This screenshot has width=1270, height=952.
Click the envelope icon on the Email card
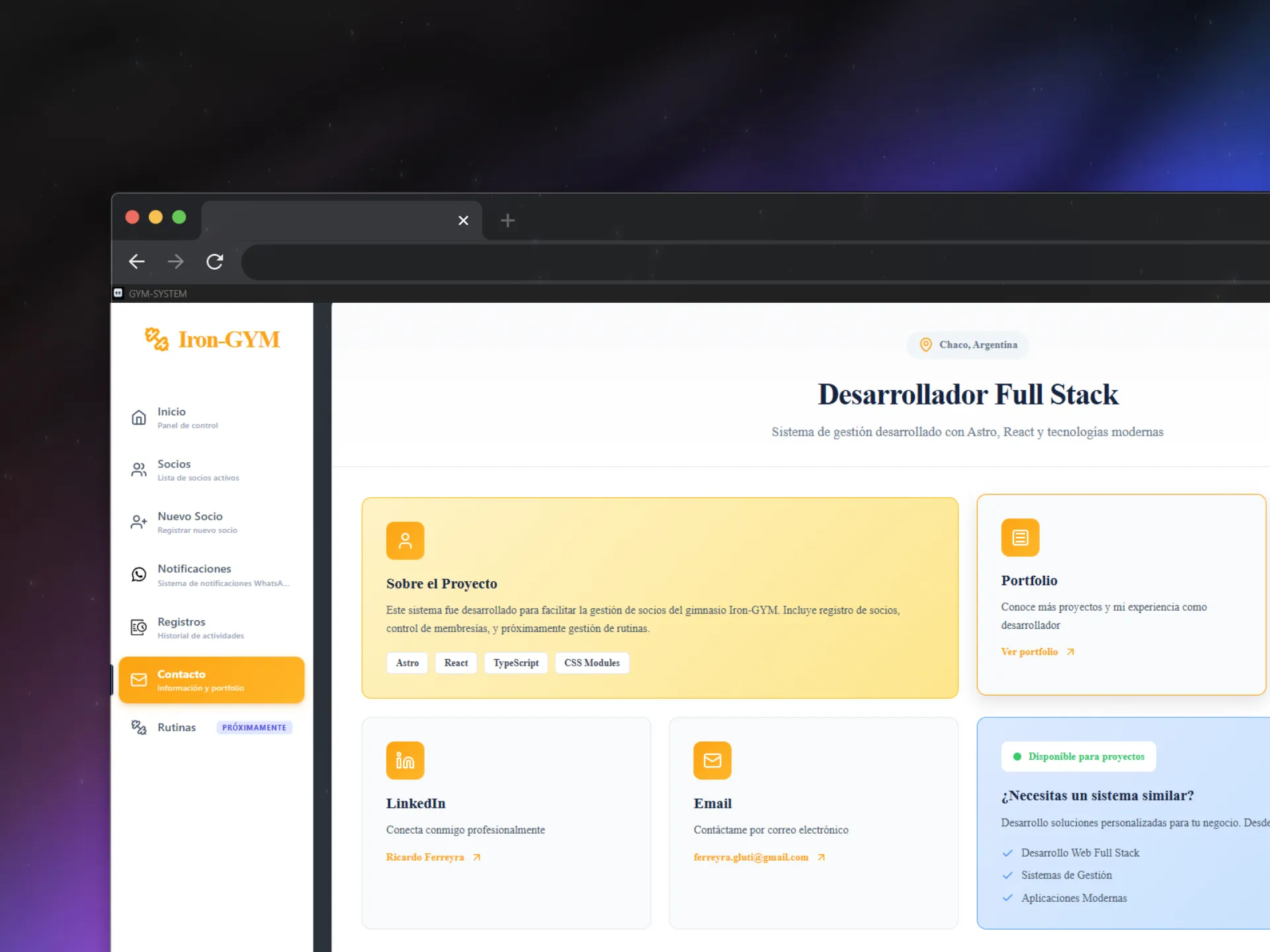coord(712,760)
